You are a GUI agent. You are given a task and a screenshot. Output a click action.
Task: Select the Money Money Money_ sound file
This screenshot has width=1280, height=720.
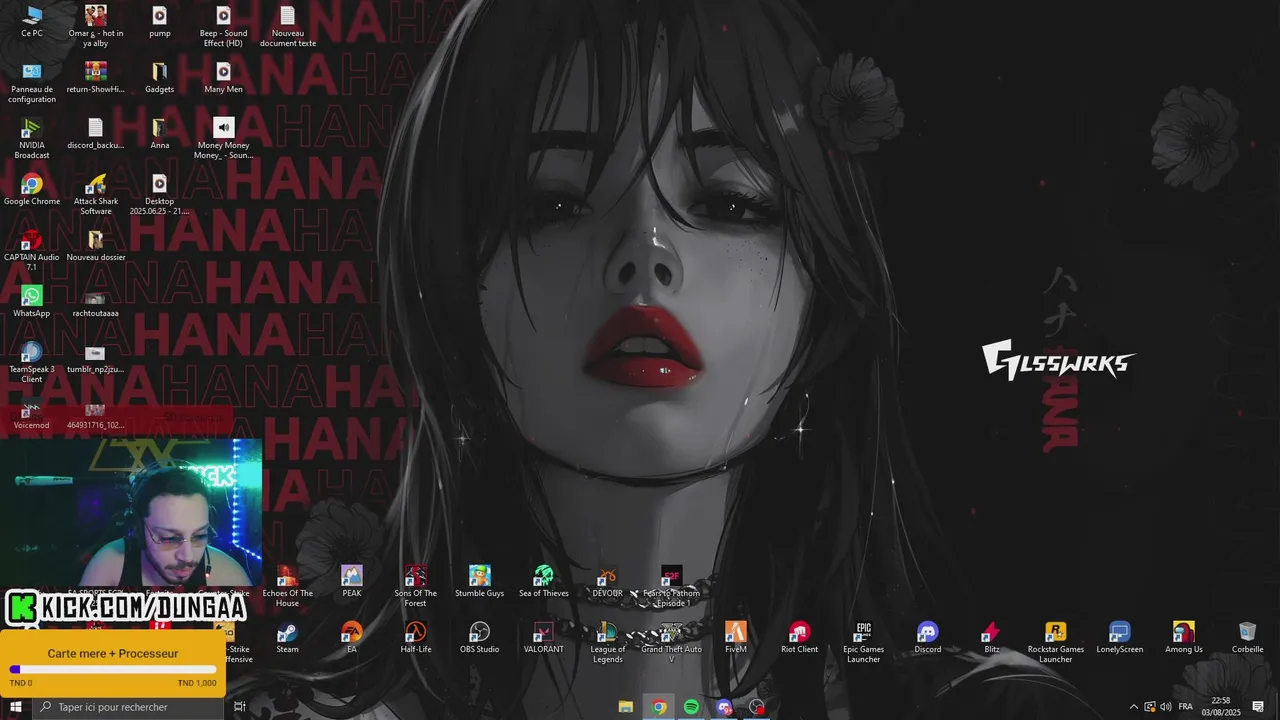click(x=223, y=139)
